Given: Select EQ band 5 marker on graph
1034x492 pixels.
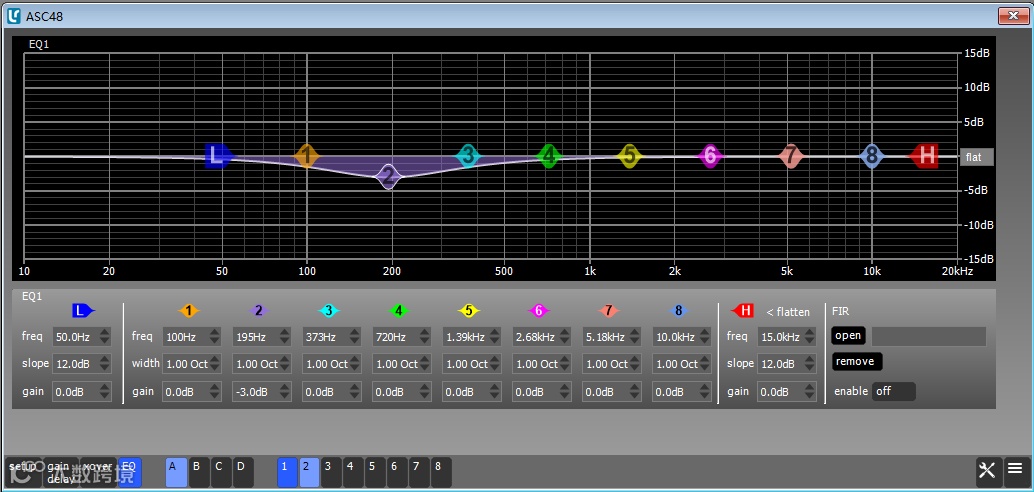Looking at the screenshot, I should pos(630,156).
